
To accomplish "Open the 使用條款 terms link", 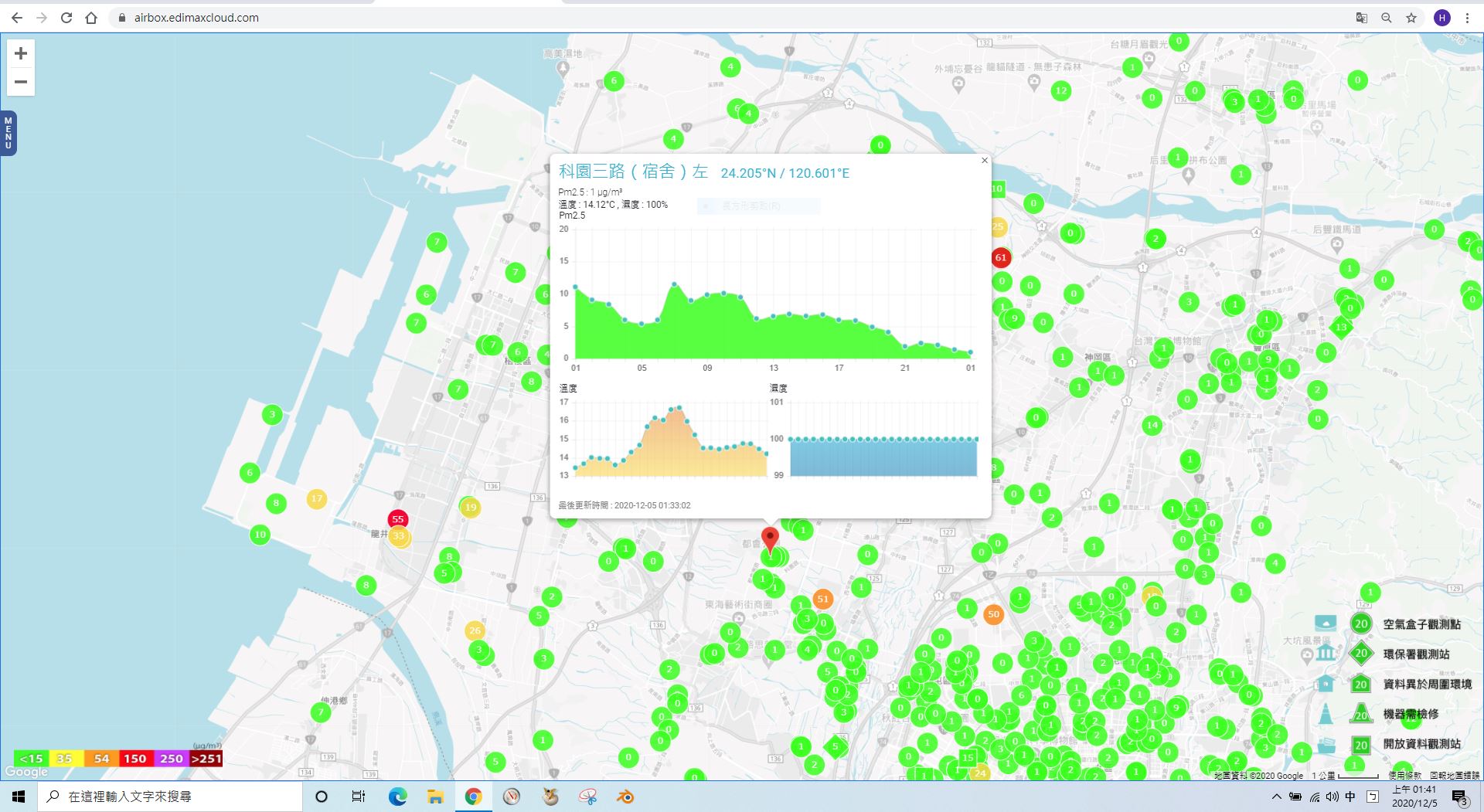I will pos(1404,775).
